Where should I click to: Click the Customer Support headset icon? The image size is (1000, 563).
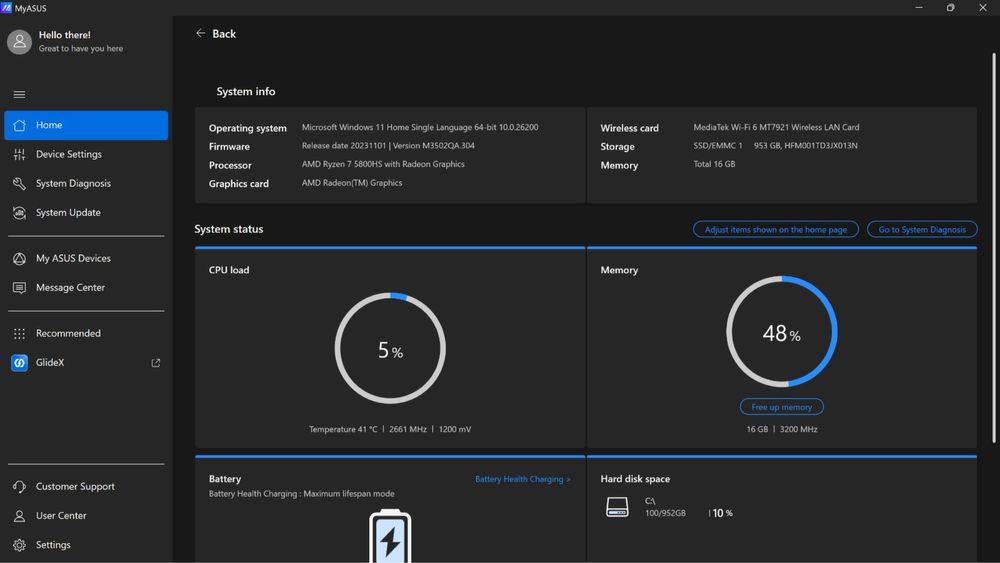coord(19,486)
